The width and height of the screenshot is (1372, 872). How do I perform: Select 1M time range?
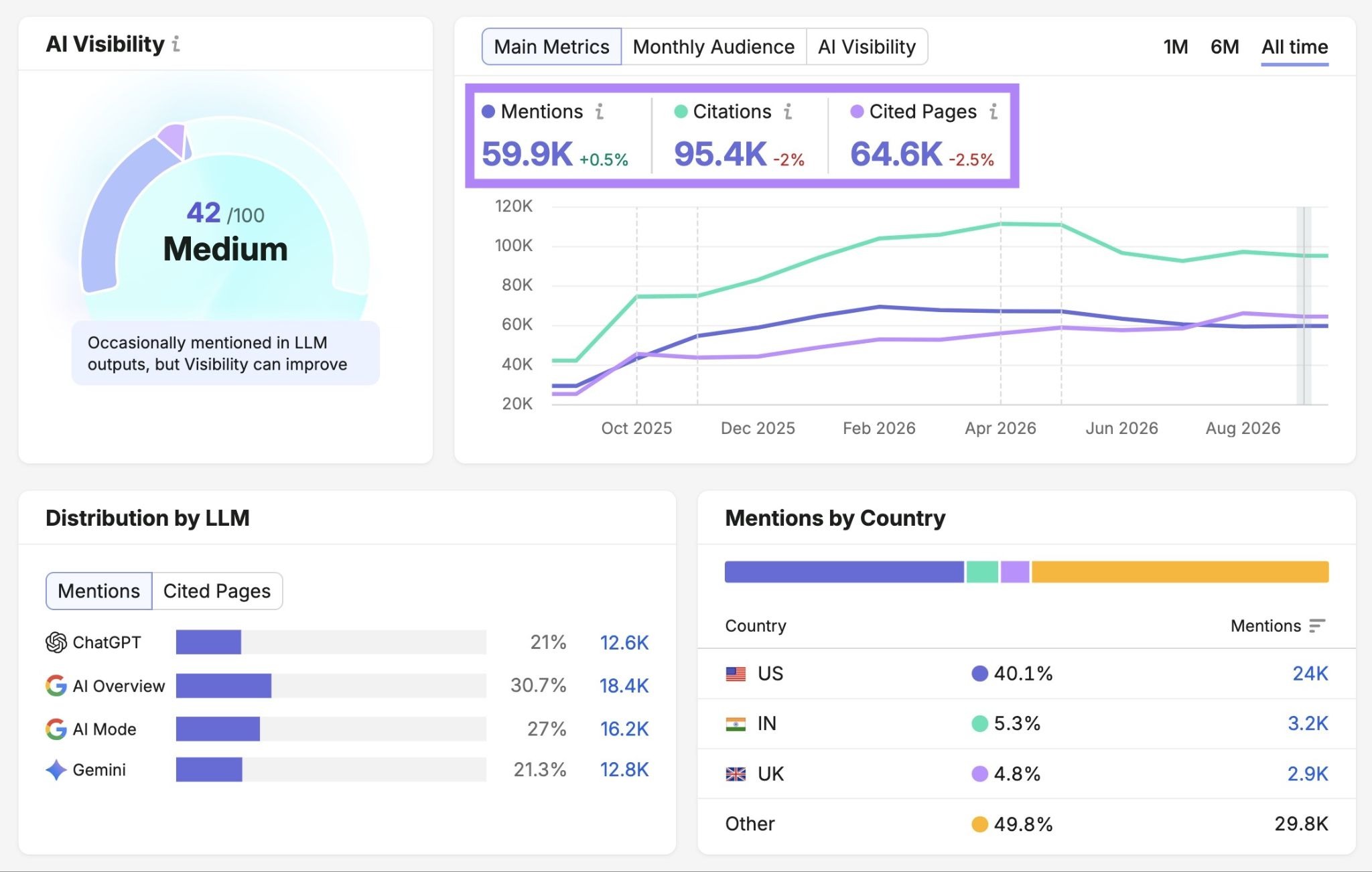click(x=1176, y=47)
